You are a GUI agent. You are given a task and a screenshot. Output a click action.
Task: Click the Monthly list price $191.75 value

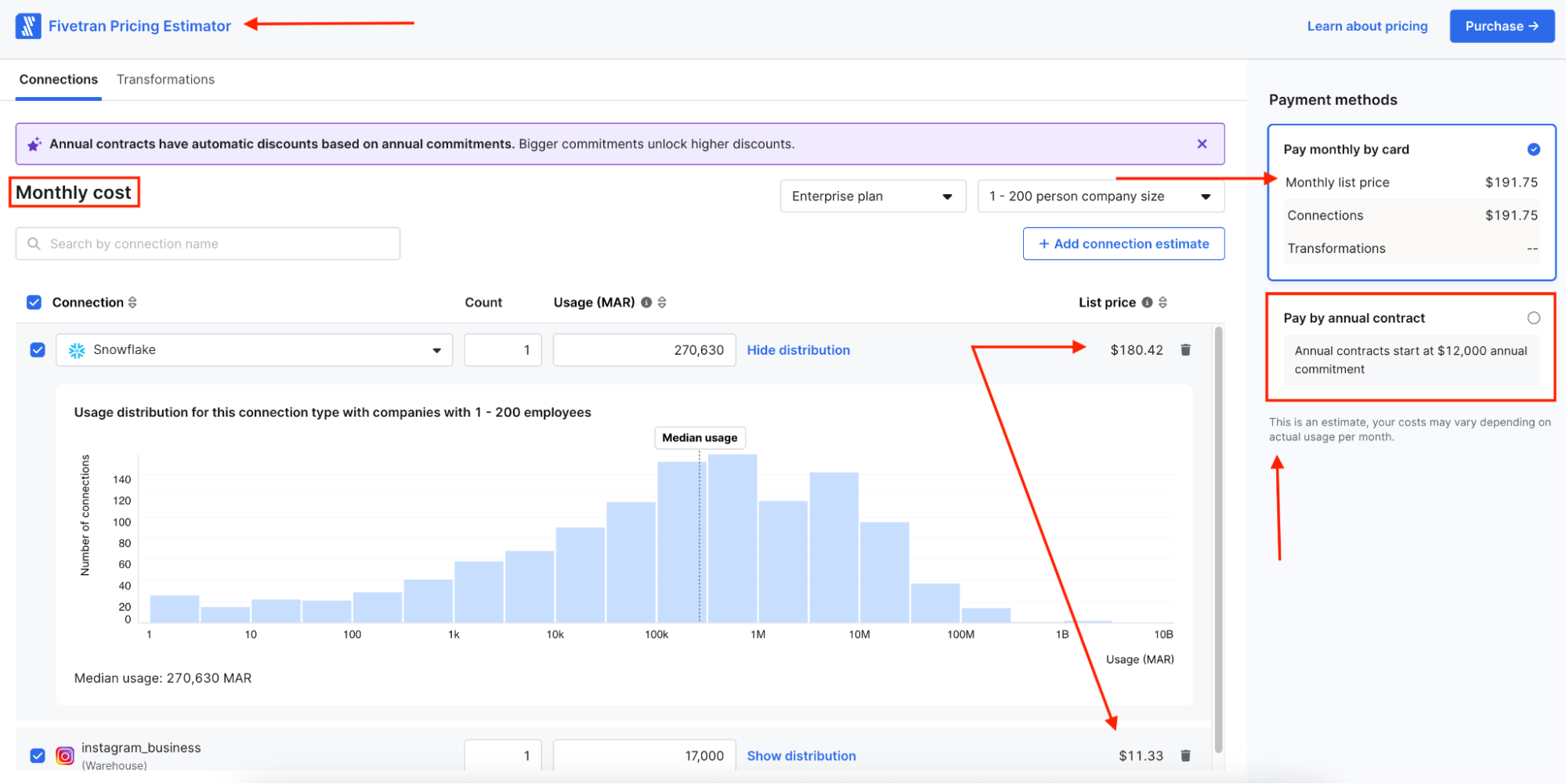(1511, 182)
